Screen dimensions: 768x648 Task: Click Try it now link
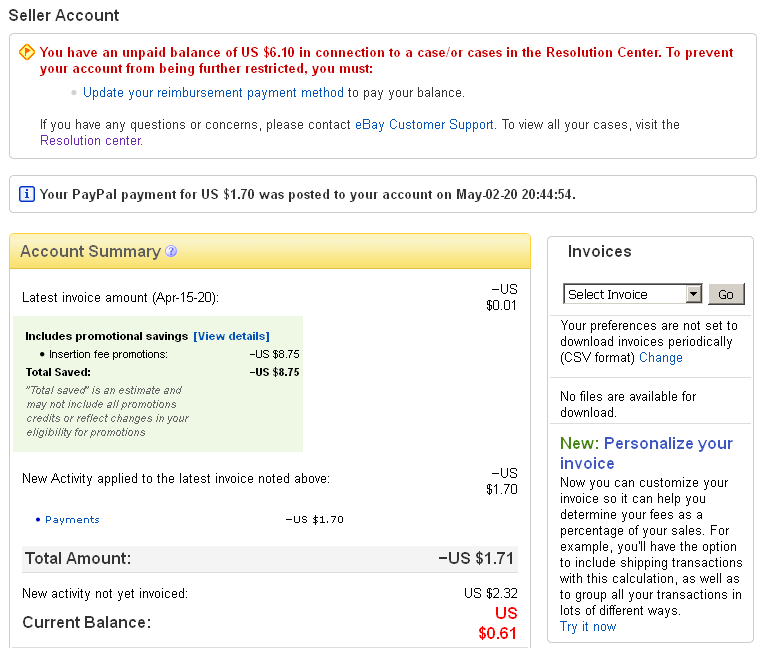click(x=588, y=627)
